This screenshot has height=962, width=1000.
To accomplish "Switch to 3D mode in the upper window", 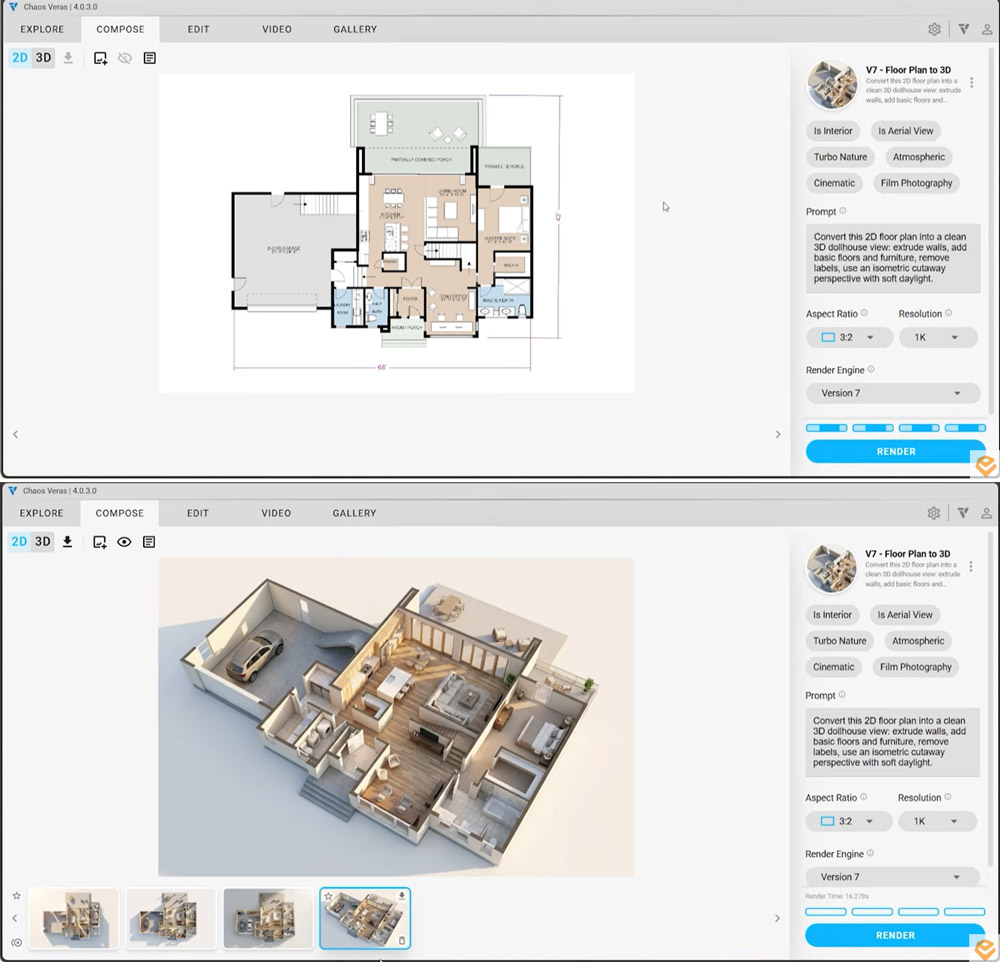I will 43,58.
